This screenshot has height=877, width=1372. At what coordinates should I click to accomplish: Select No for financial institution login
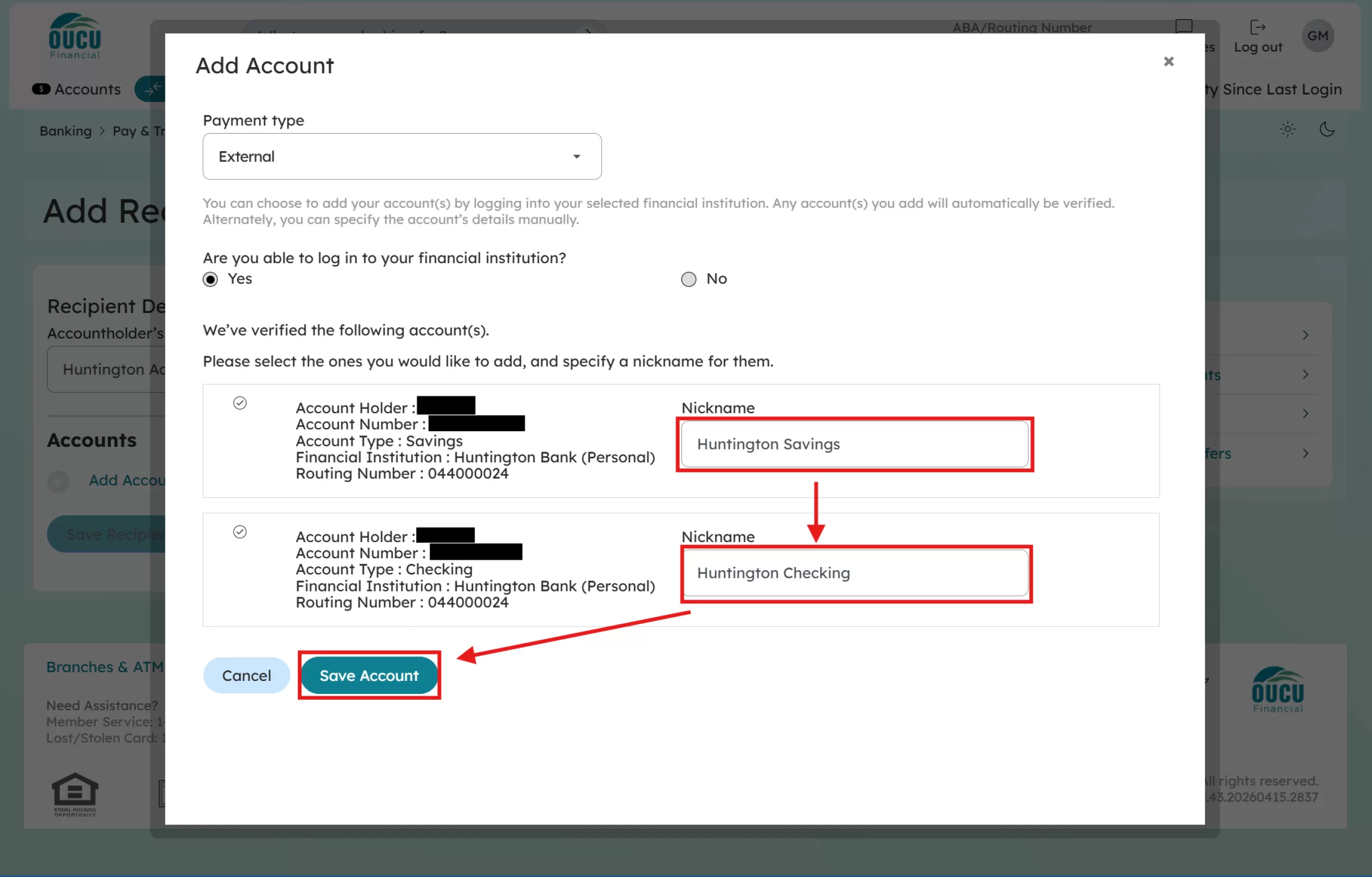(688, 279)
